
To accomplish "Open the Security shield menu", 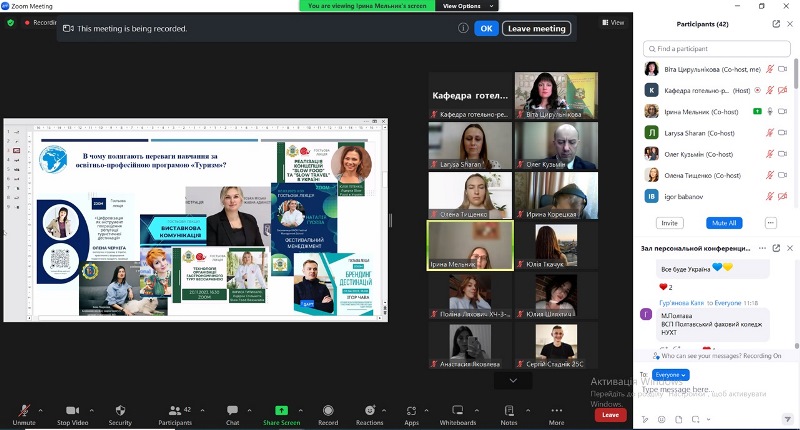I will click(x=120, y=415).
